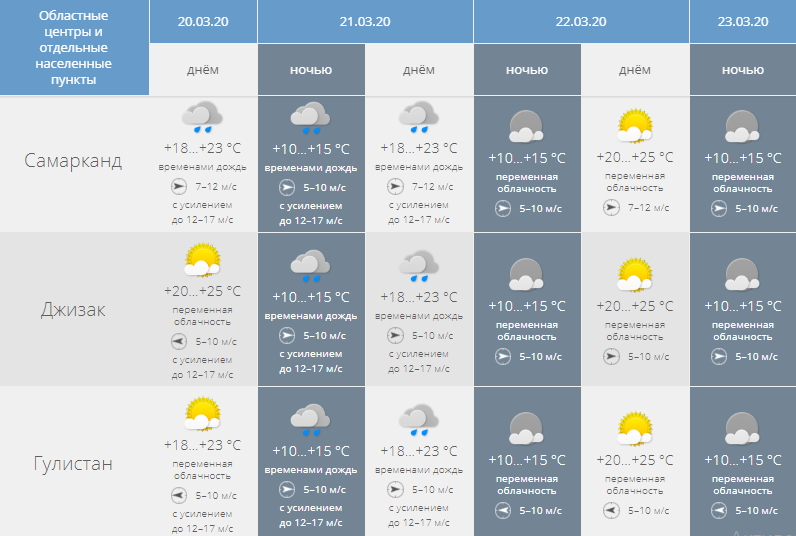The height and width of the screenshot is (536, 796).
Task: Click Gulistan's rain cloud icon for 21.03.20 daytime
Action: click(x=418, y=418)
